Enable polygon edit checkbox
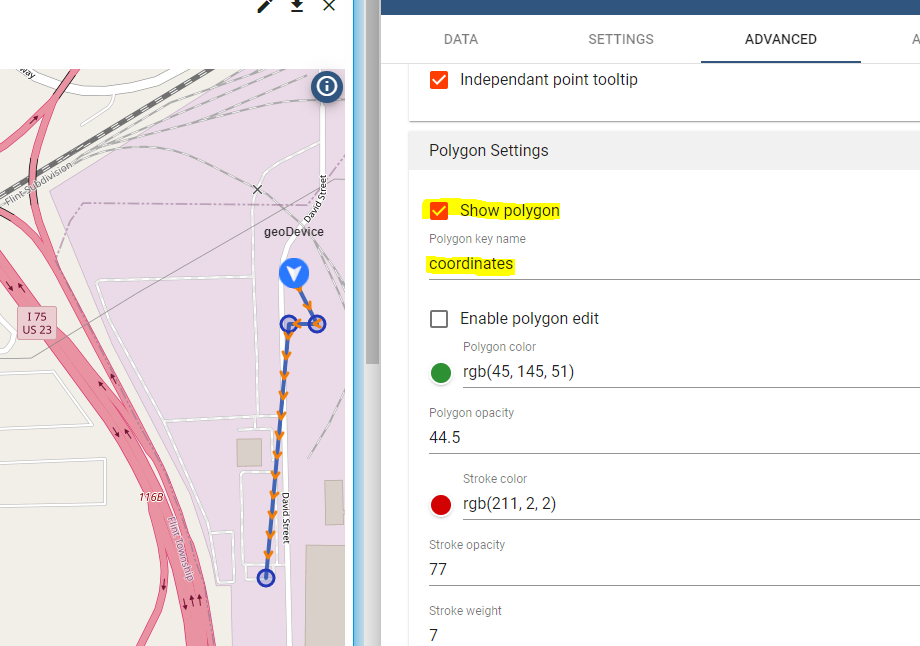This screenshot has height=646, width=920. pos(439,319)
